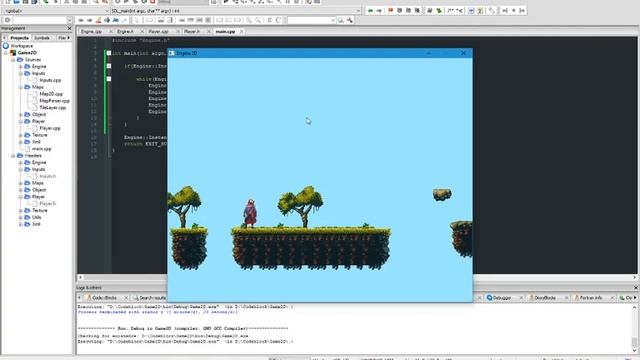The image size is (640, 360).
Task: Open the Fortran info log tab
Action: (x=590, y=298)
